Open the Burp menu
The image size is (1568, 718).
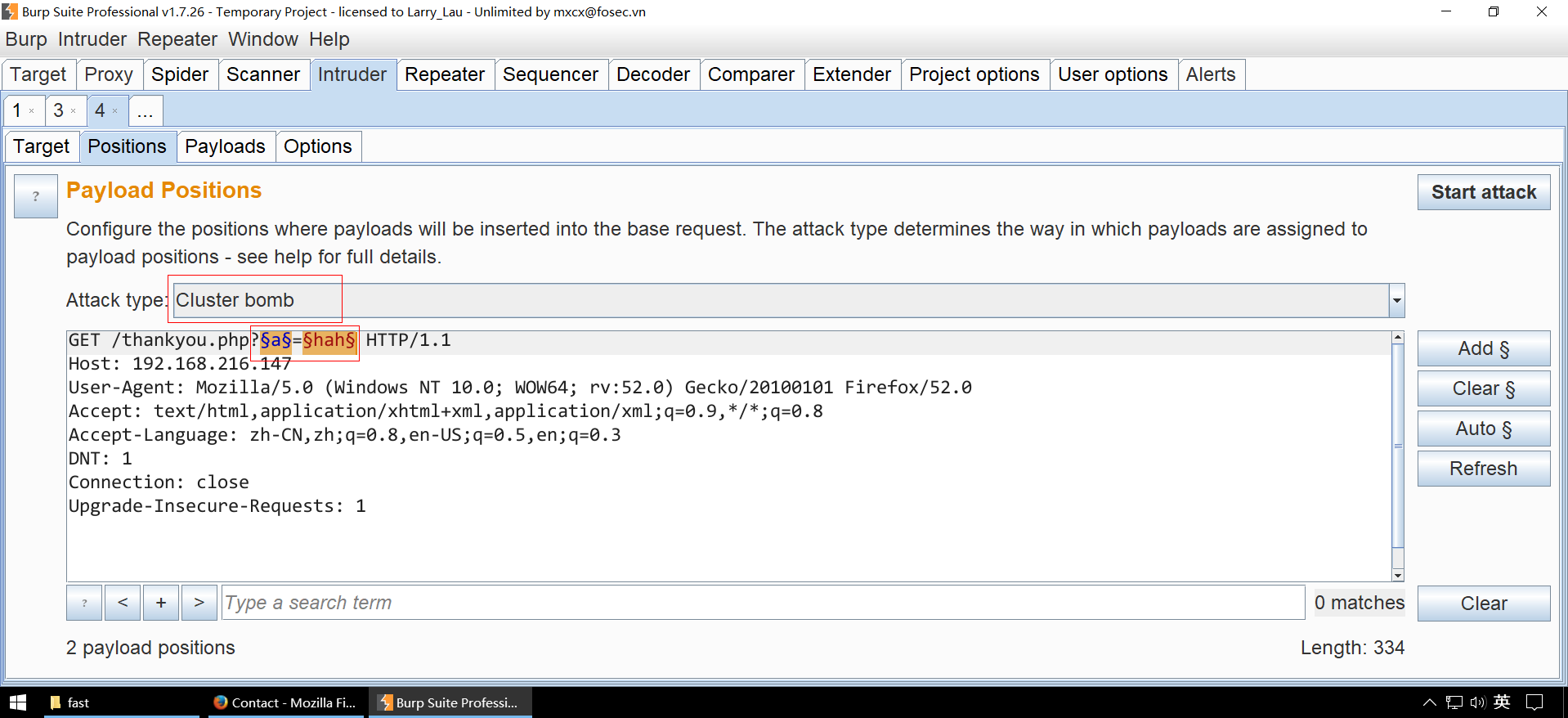pyautogui.click(x=26, y=39)
